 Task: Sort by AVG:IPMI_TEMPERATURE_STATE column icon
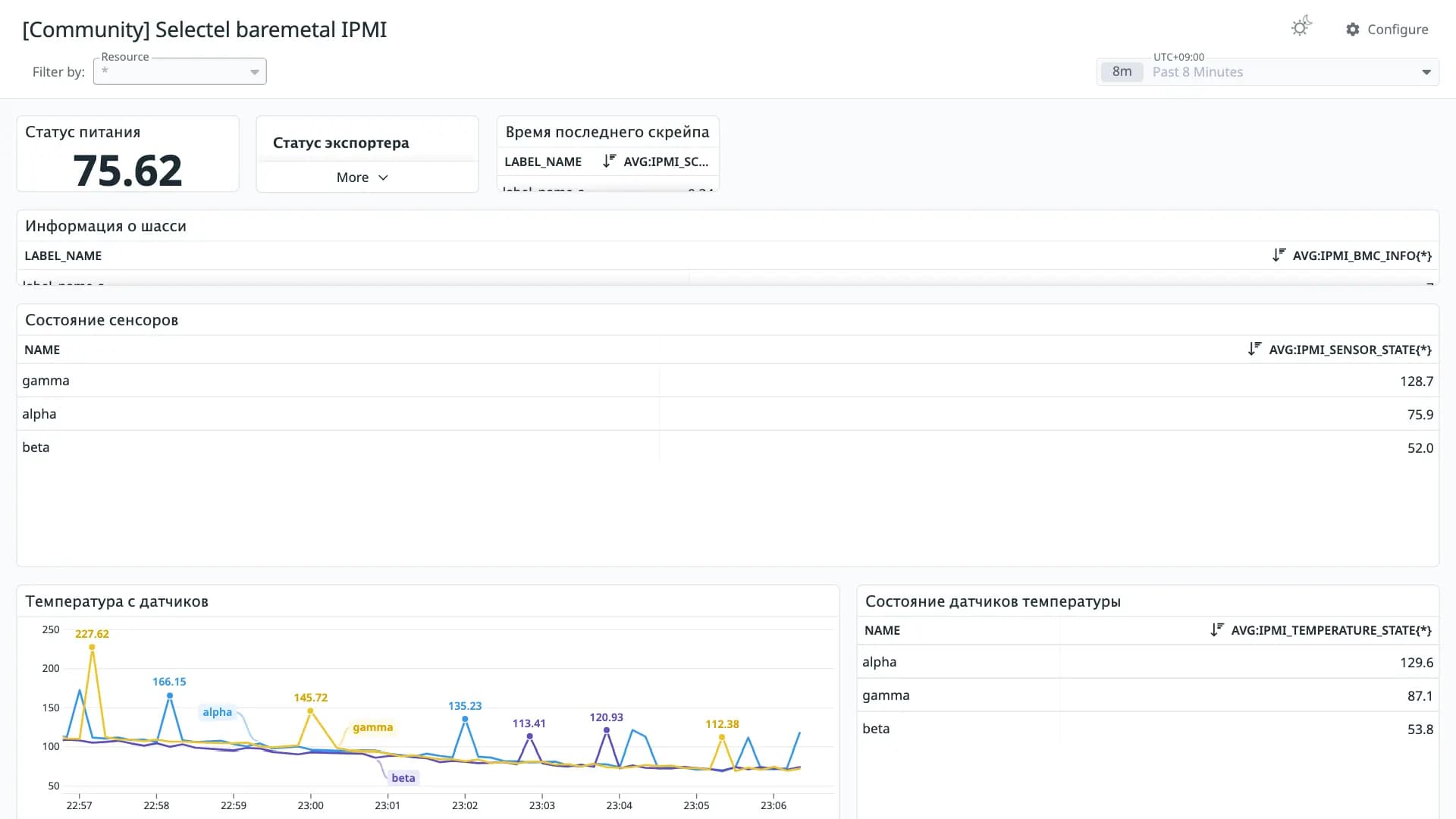click(x=1217, y=629)
